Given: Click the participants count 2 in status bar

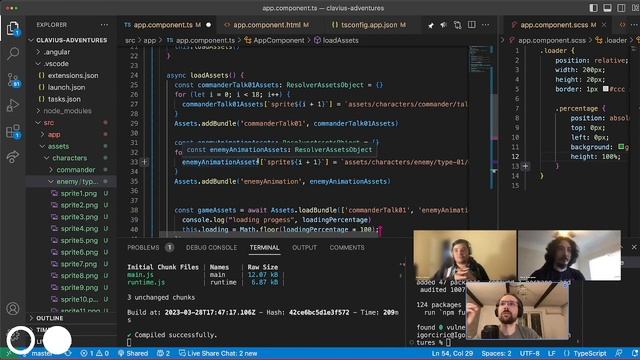Looking at the screenshot, I should 163,353.
